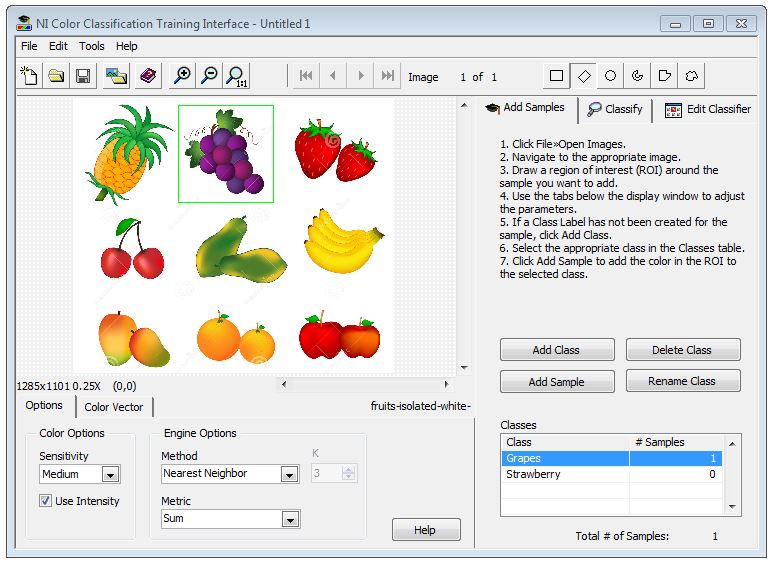This screenshot has height=564, width=774.
Task: Select the Oval ROI tool
Action: [610, 76]
